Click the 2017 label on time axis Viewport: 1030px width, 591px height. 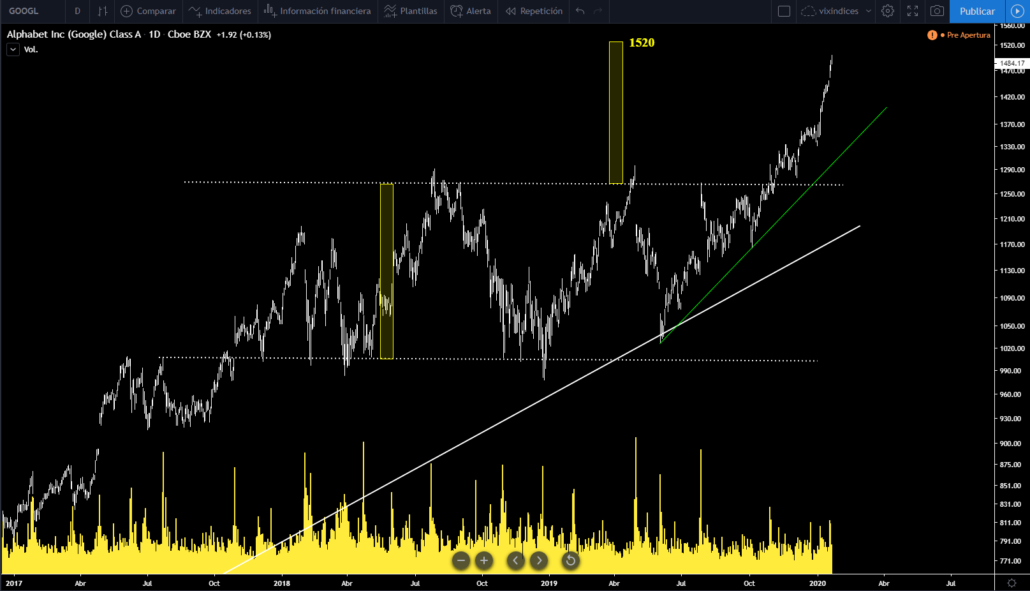pyautogui.click(x=13, y=583)
